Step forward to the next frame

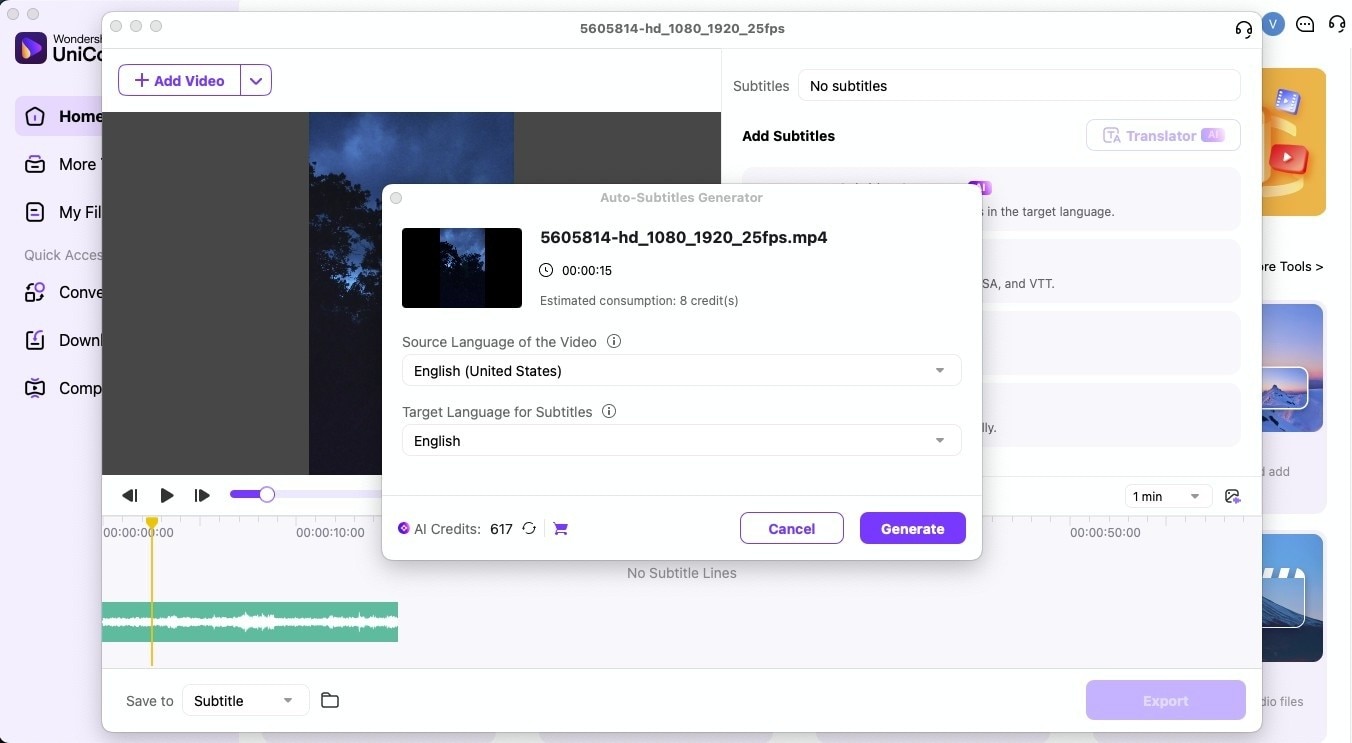coord(202,495)
